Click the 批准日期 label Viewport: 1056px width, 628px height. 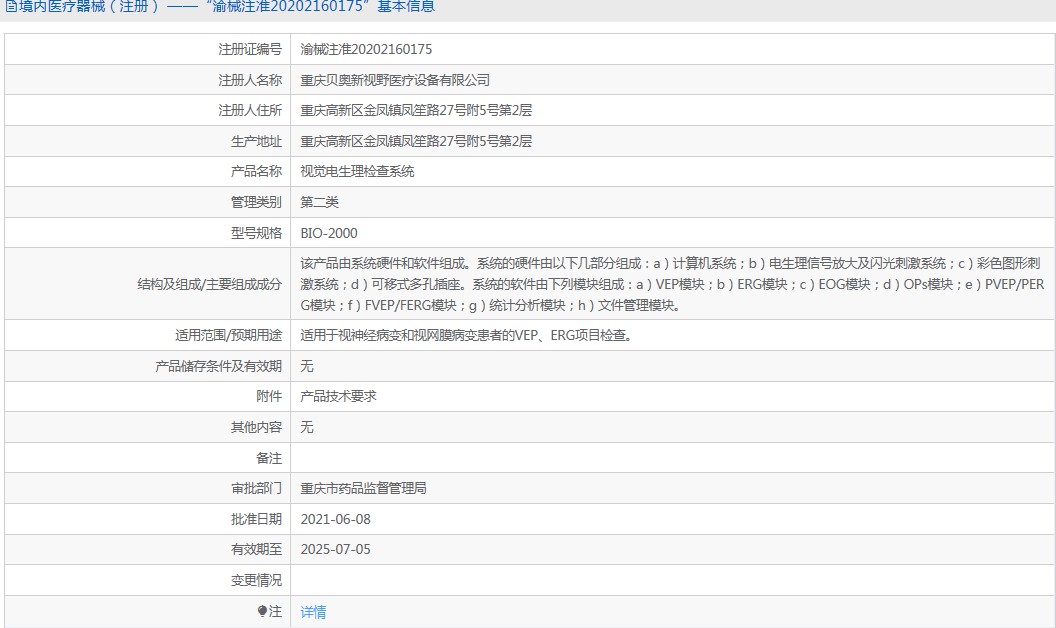257,520
